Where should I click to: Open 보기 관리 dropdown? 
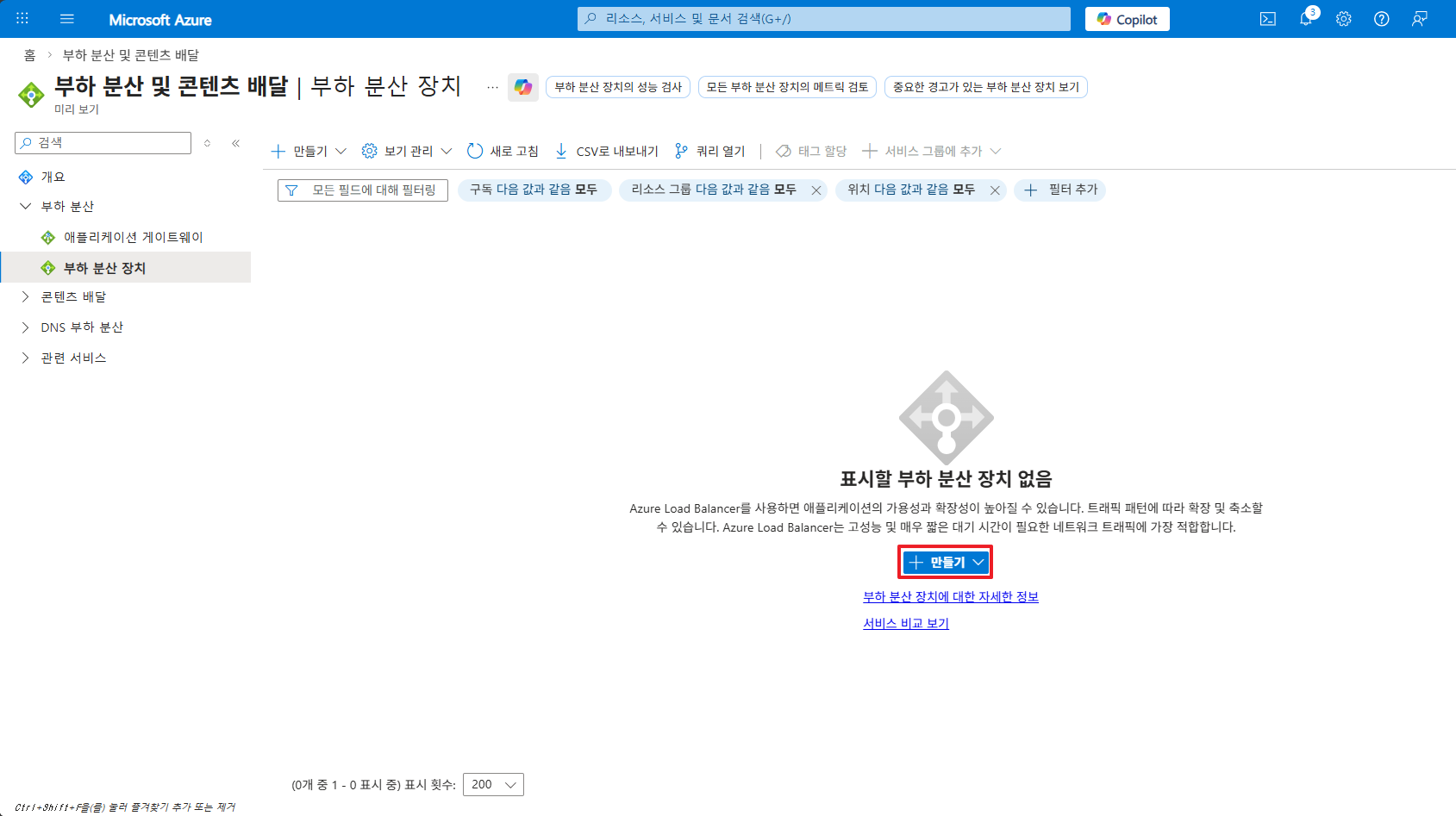tap(407, 152)
